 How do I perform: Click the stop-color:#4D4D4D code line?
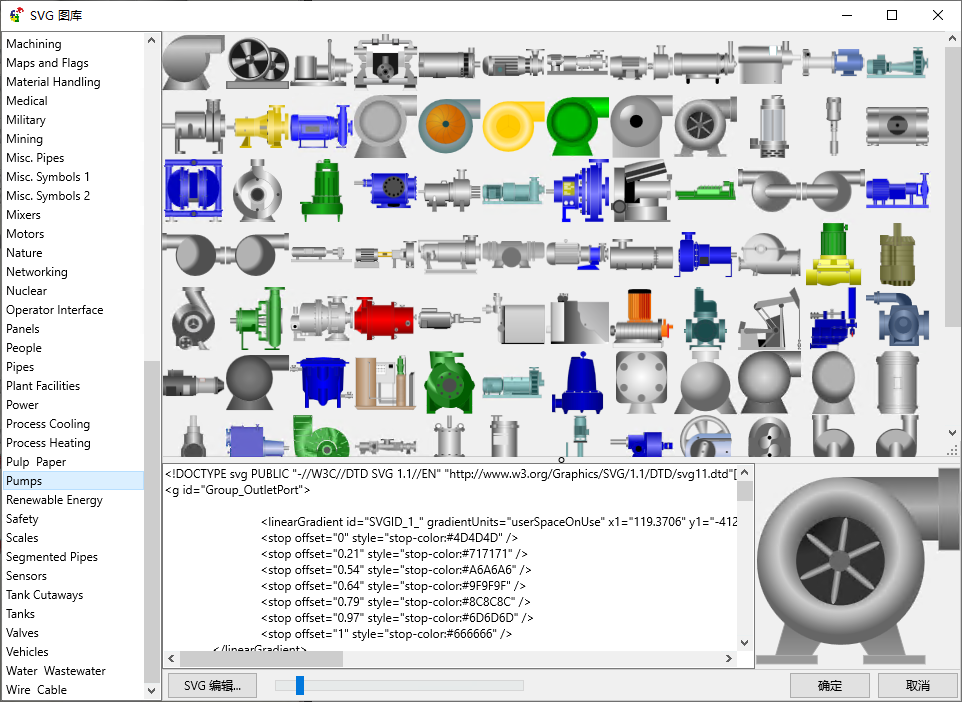[x=390, y=538]
